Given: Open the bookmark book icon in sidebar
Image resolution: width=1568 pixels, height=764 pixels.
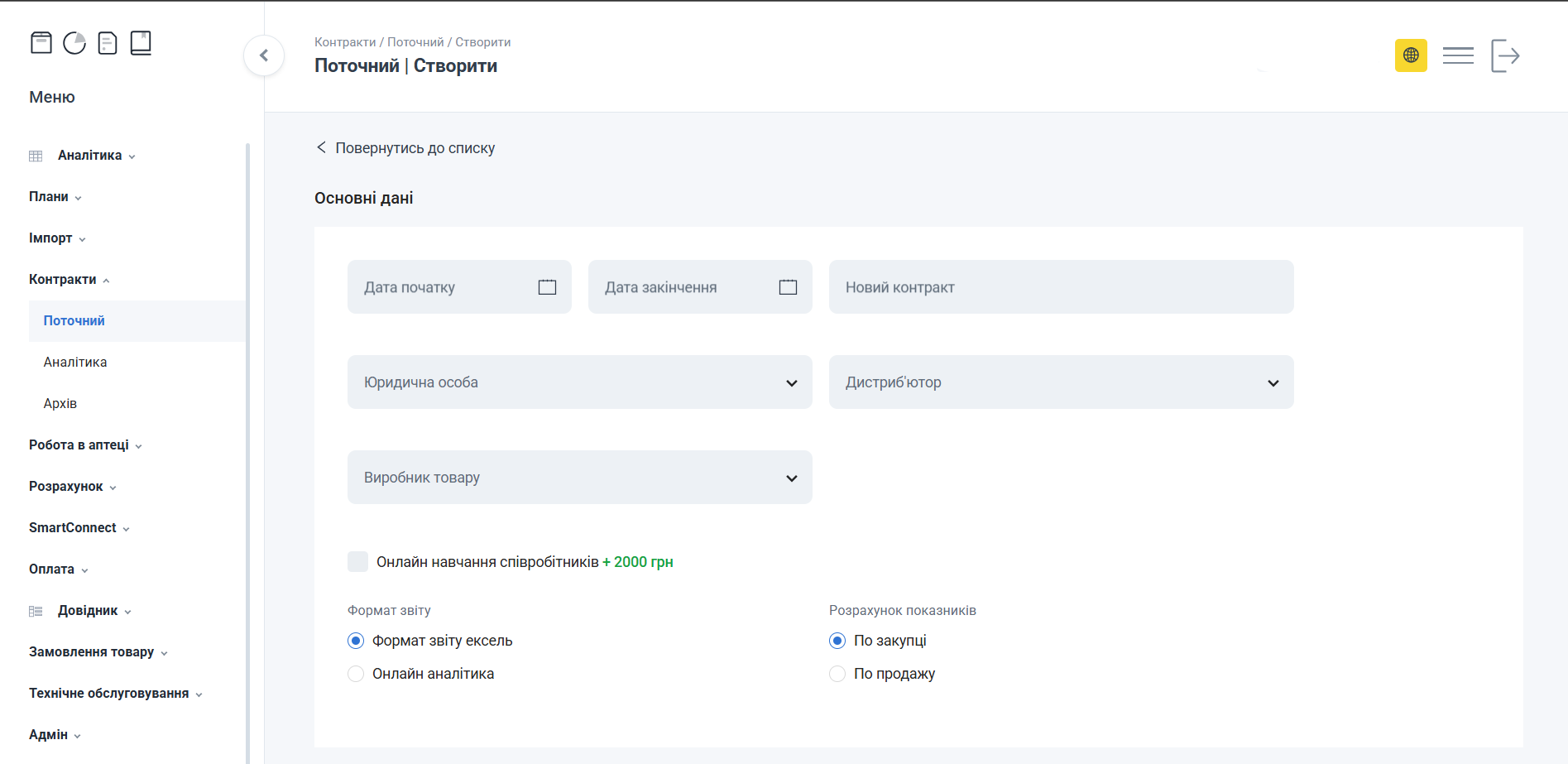Looking at the screenshot, I should 141,43.
